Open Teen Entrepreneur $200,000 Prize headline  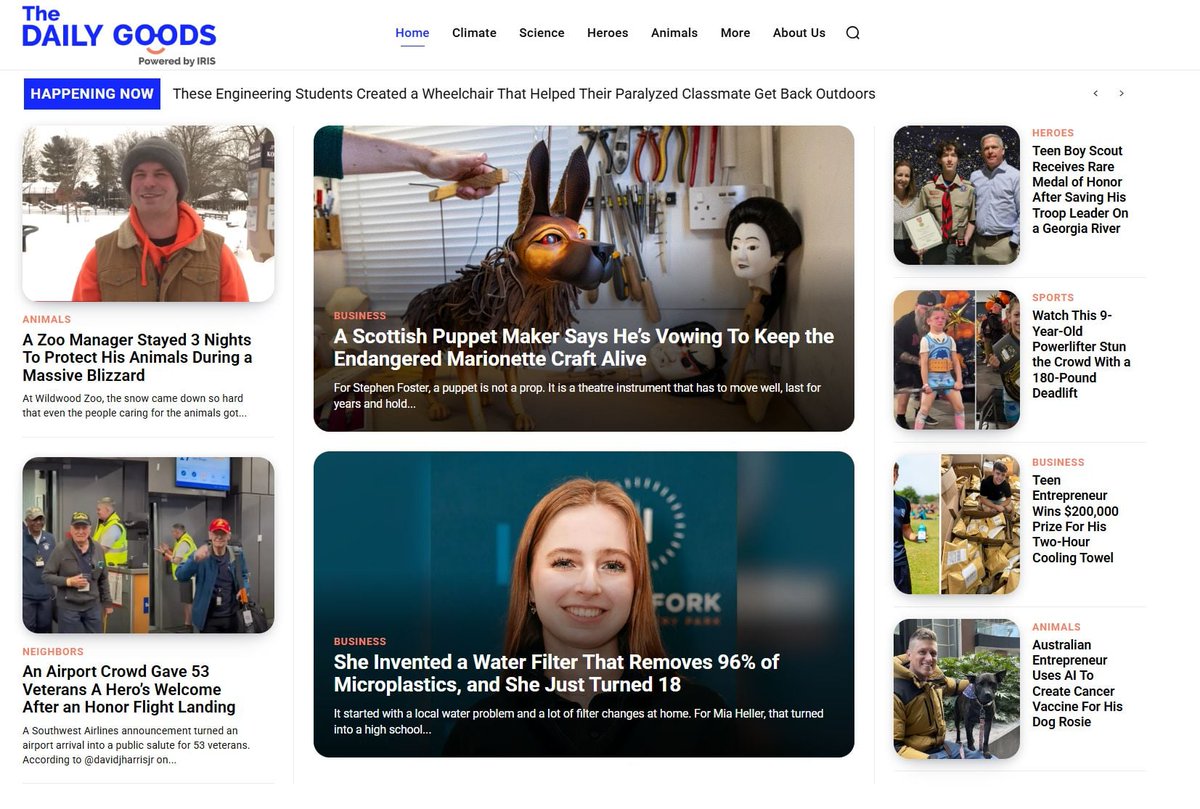pyautogui.click(x=1075, y=519)
